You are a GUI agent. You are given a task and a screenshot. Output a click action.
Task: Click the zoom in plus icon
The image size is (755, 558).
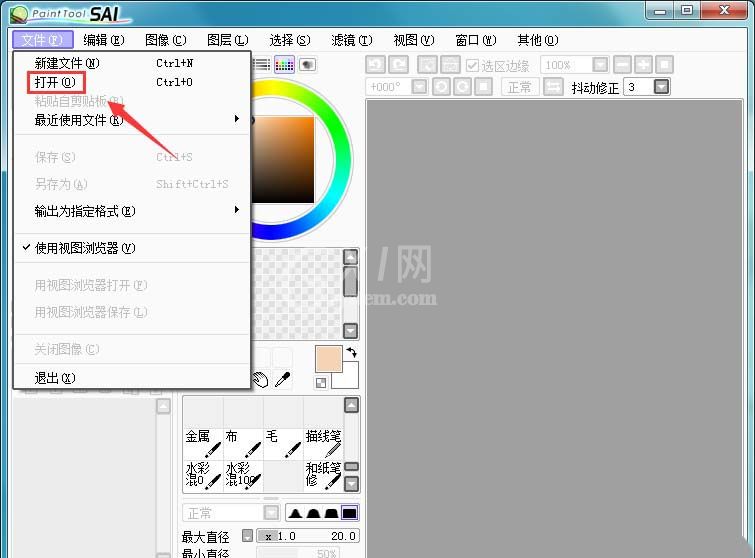point(643,65)
